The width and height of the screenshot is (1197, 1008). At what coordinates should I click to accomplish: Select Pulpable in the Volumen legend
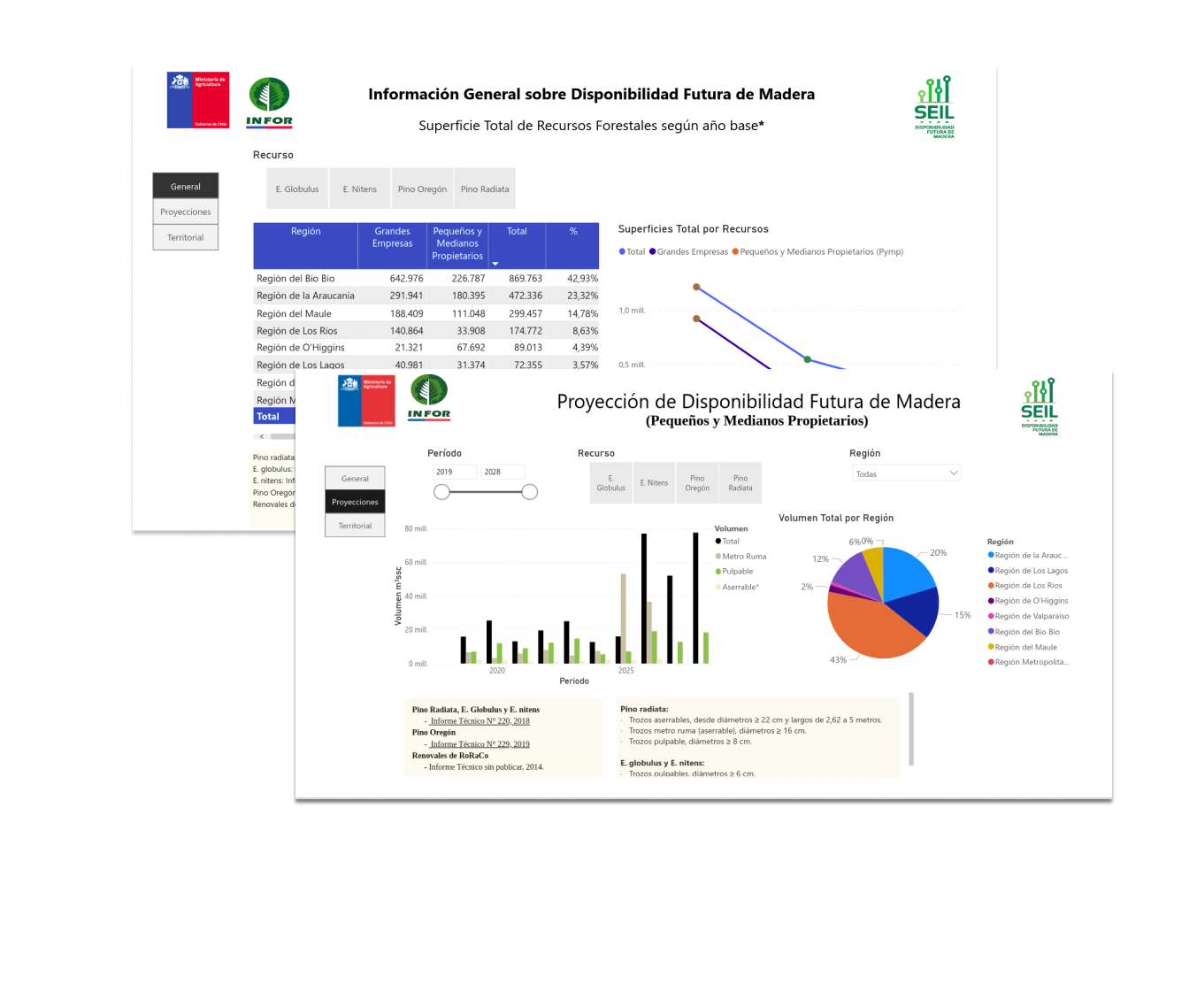735,572
